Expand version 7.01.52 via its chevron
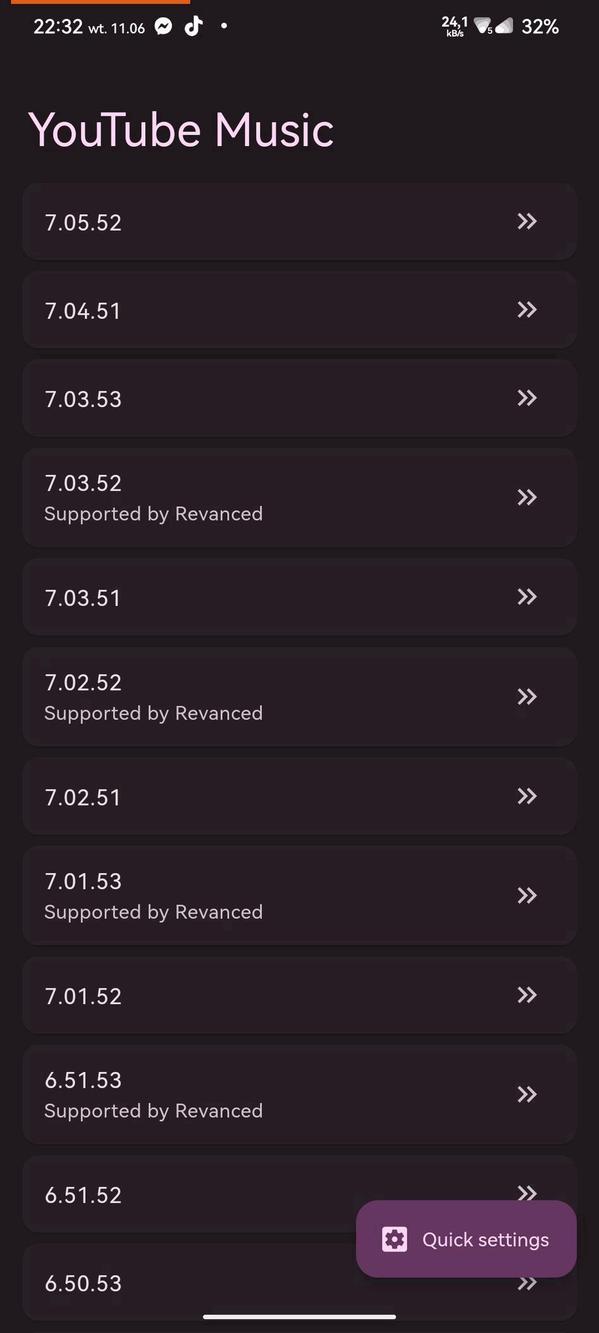The image size is (599, 1333). (x=527, y=994)
